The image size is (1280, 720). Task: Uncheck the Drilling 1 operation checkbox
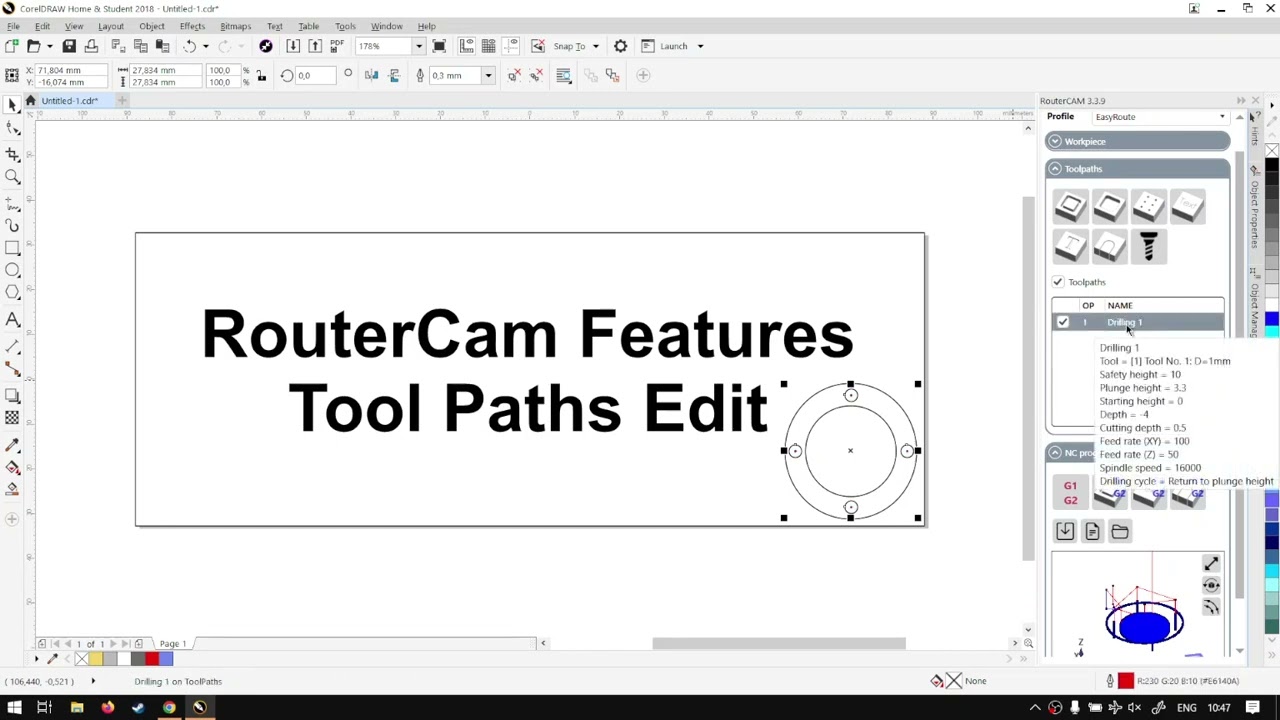[x=1063, y=322]
